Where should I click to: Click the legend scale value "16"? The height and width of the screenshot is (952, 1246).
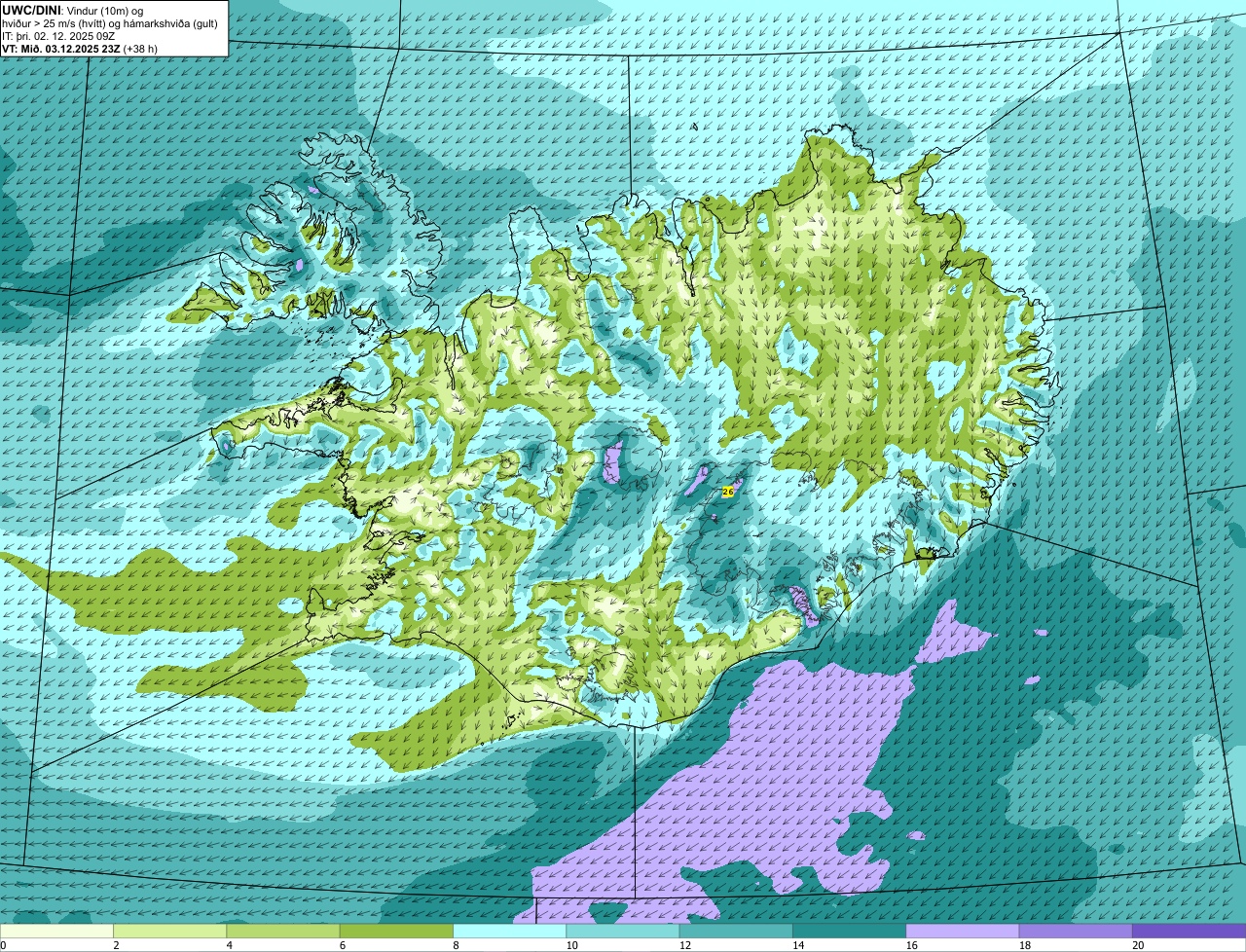[x=911, y=945]
